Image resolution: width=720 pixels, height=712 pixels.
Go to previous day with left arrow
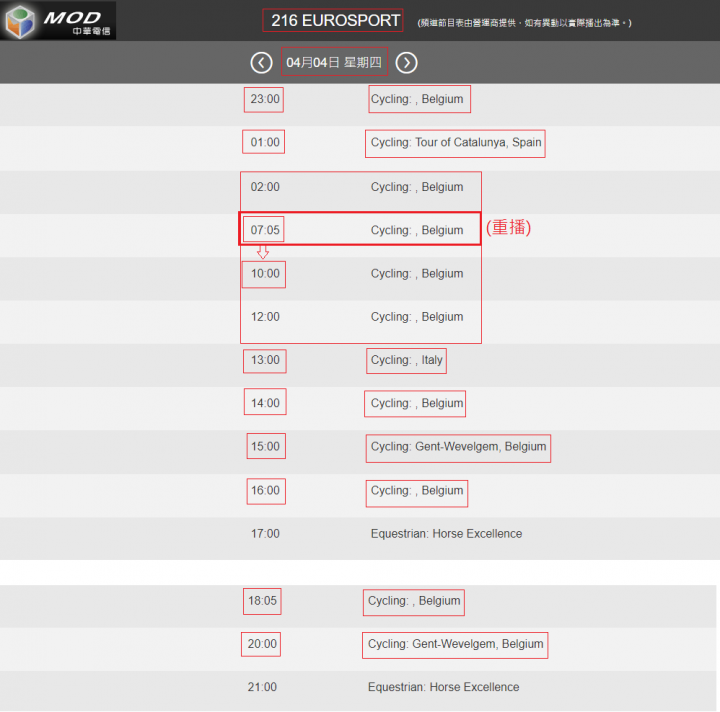click(261, 63)
